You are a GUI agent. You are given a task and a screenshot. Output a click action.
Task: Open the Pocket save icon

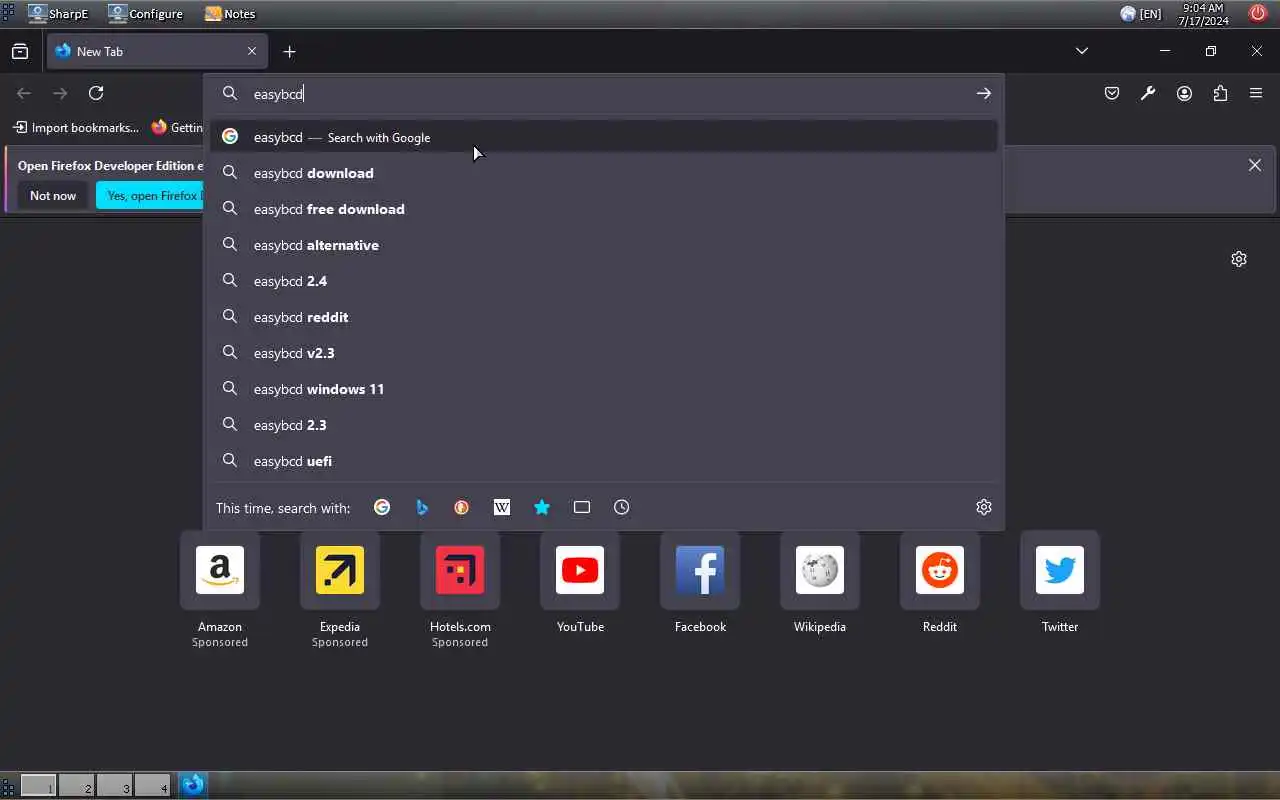coord(1112,93)
